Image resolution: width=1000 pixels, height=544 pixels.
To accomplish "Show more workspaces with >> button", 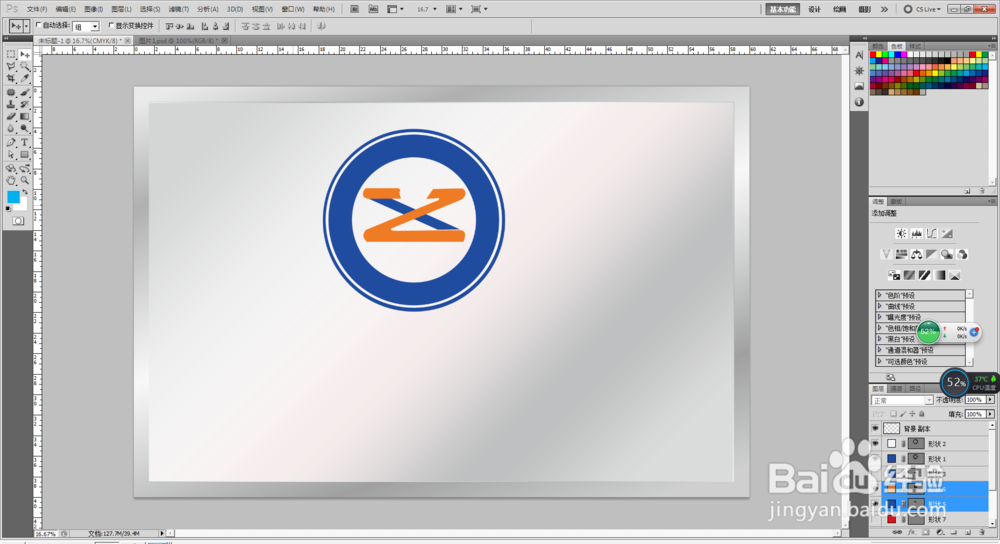I will [x=885, y=10].
